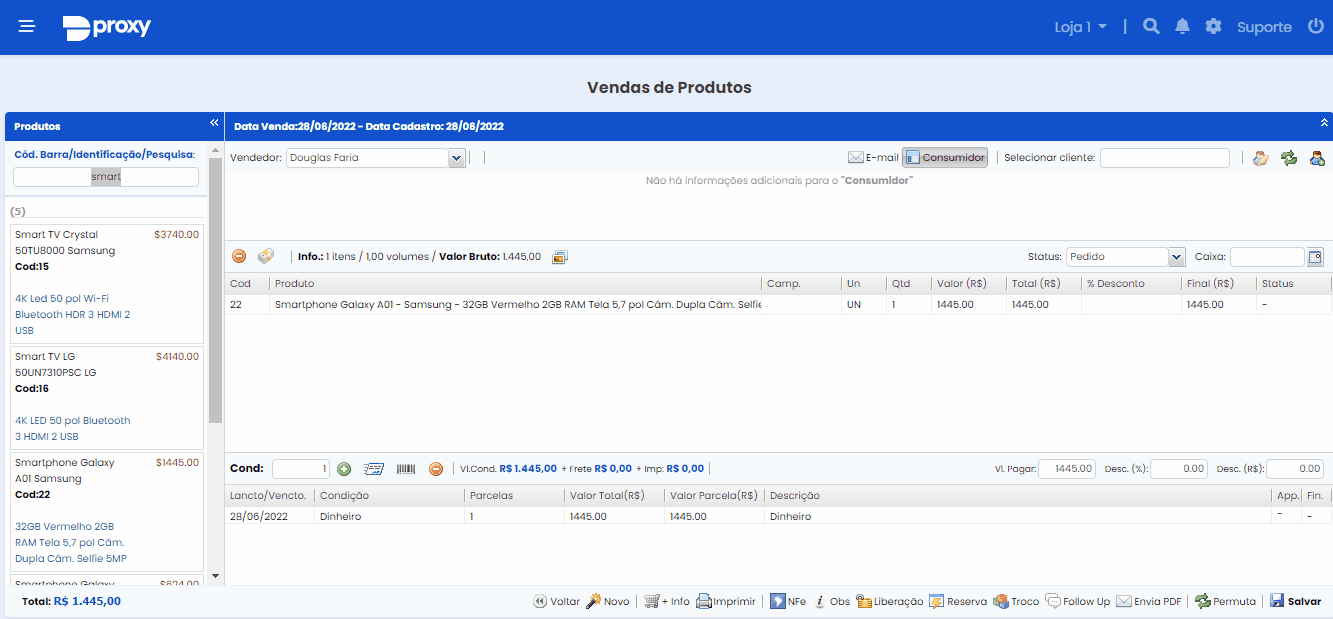Focus the Desc. (%) field
The image size is (1333, 619).
pyautogui.click(x=1179, y=468)
